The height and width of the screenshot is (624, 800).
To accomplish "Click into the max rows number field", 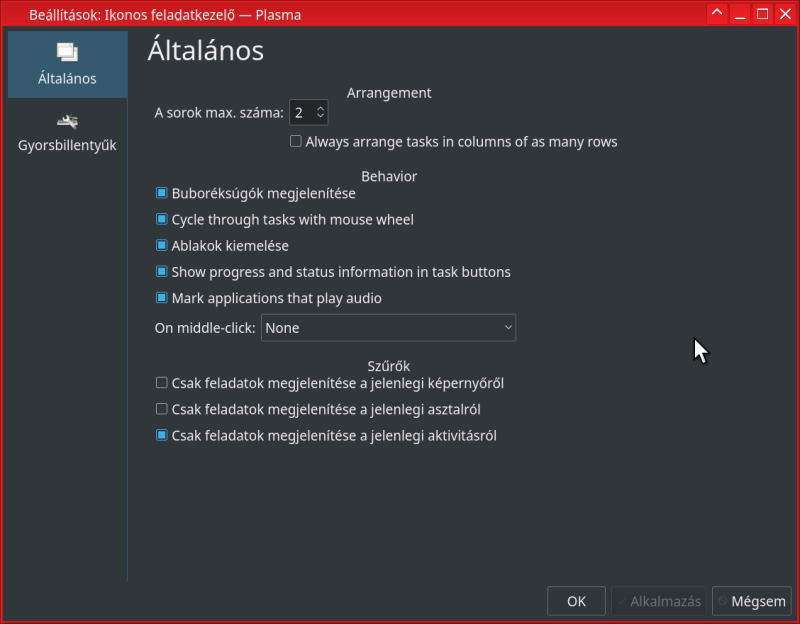I will (300, 113).
